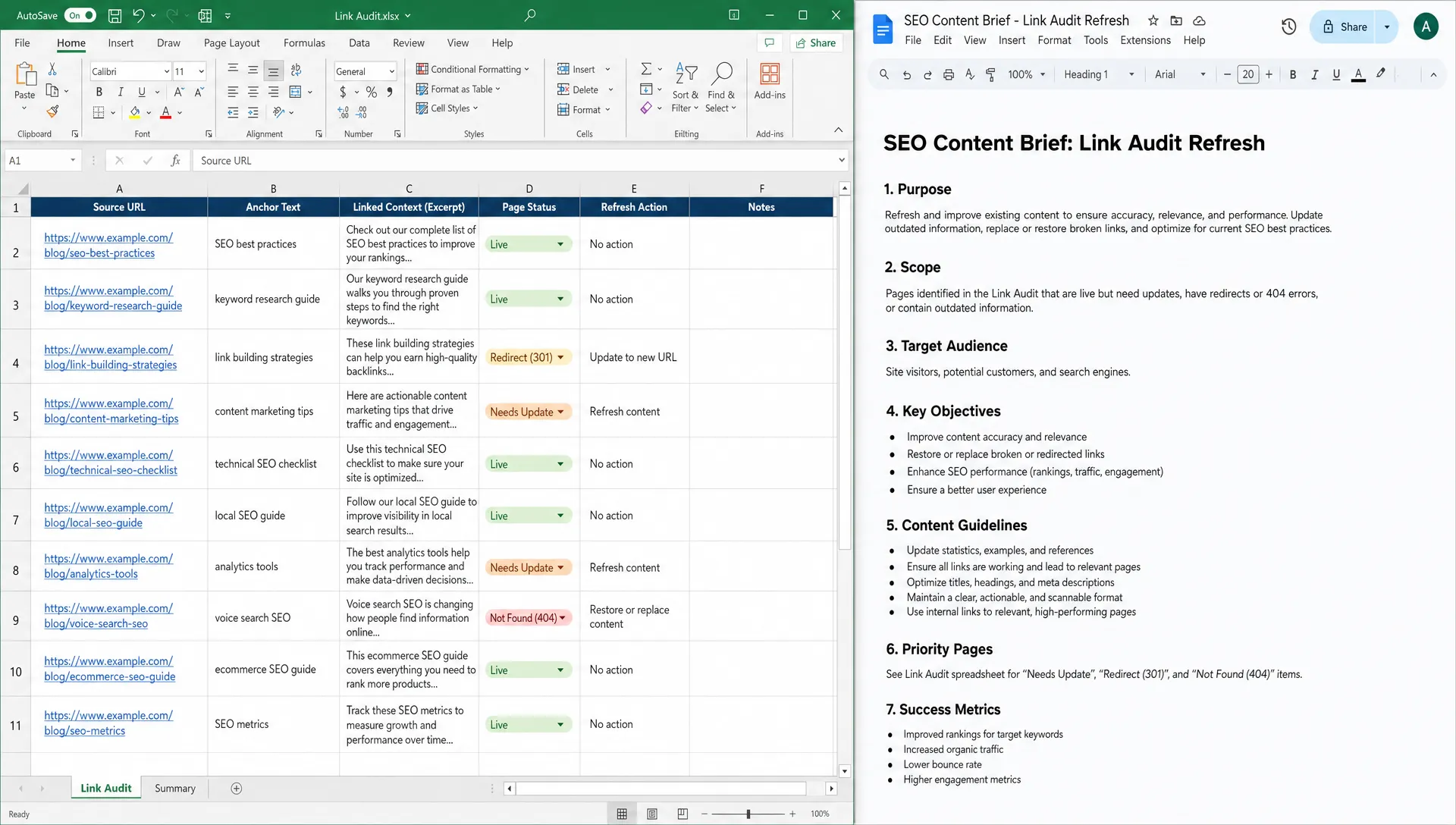Open the Excel Data tab
Screen dimensions: 1456x825
click(359, 43)
